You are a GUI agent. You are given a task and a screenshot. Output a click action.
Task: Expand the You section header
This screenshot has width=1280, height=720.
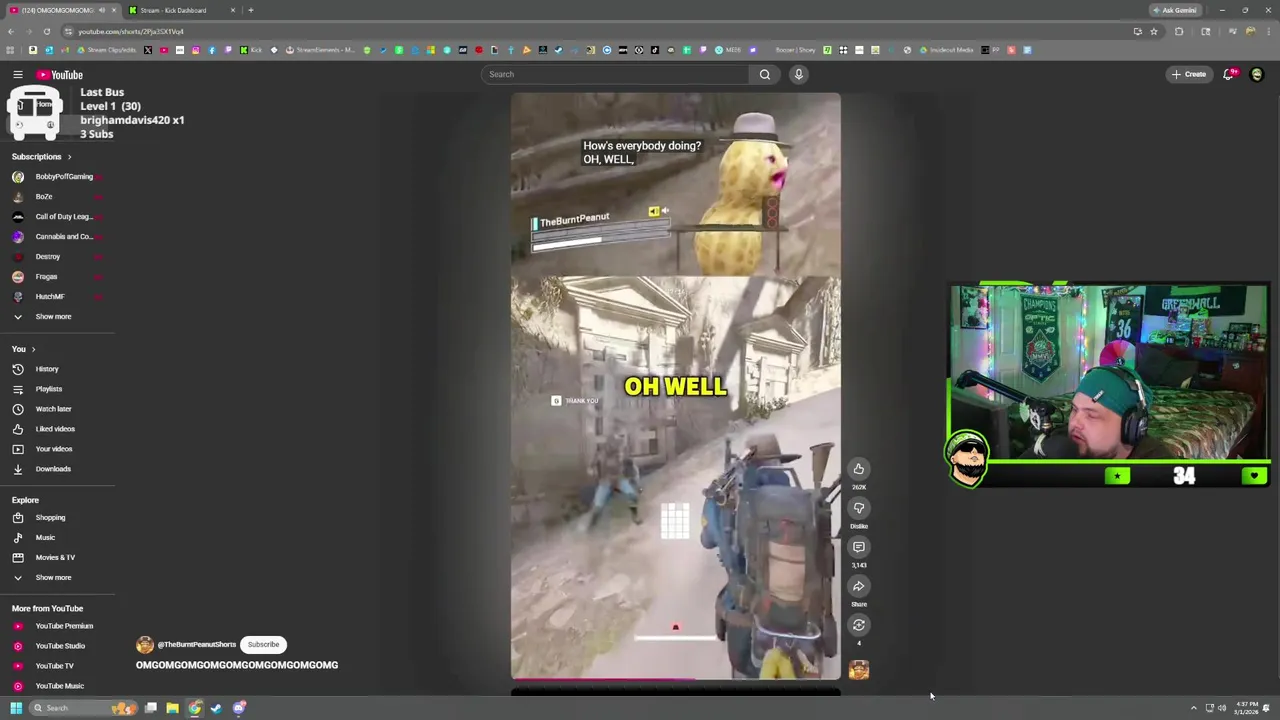click(24, 349)
